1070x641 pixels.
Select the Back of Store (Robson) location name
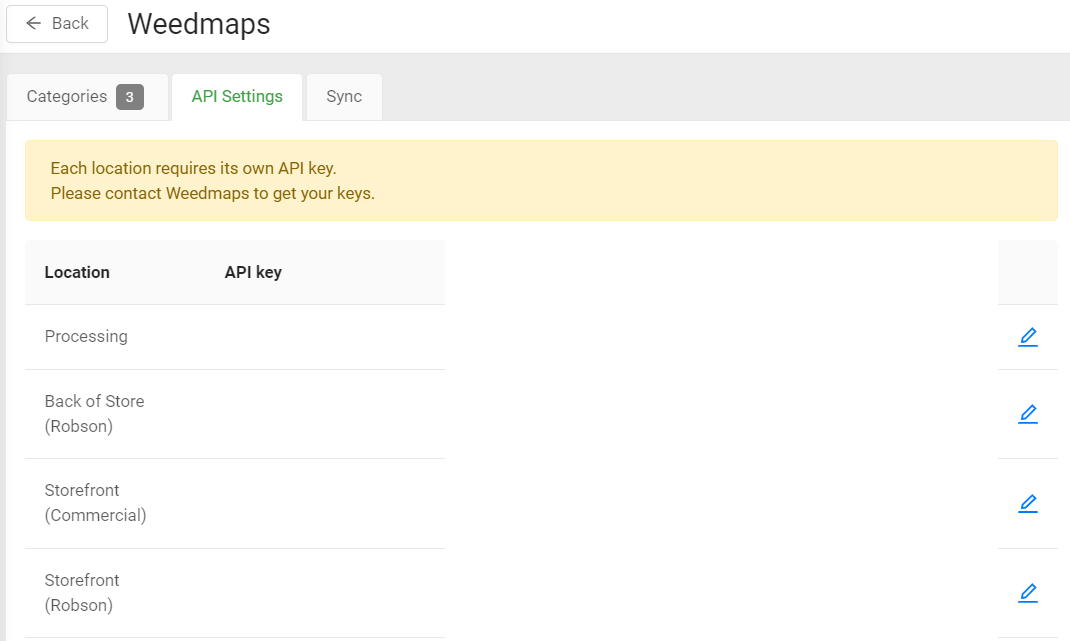(x=94, y=414)
